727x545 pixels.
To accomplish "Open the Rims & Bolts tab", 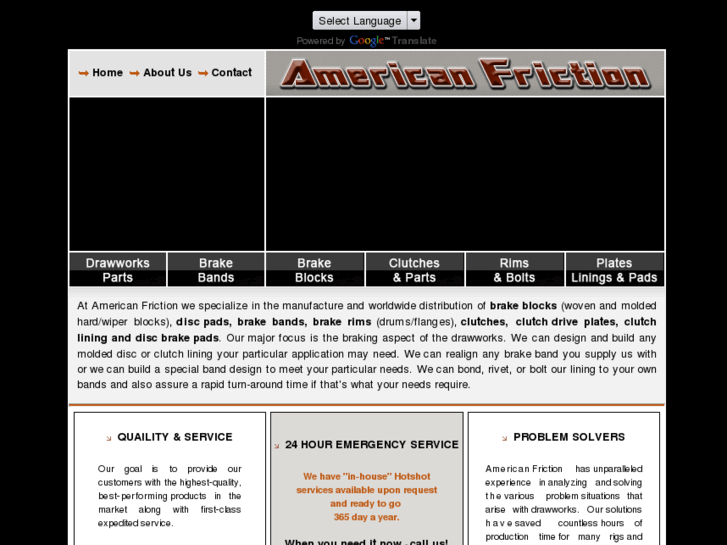I will tap(515, 270).
